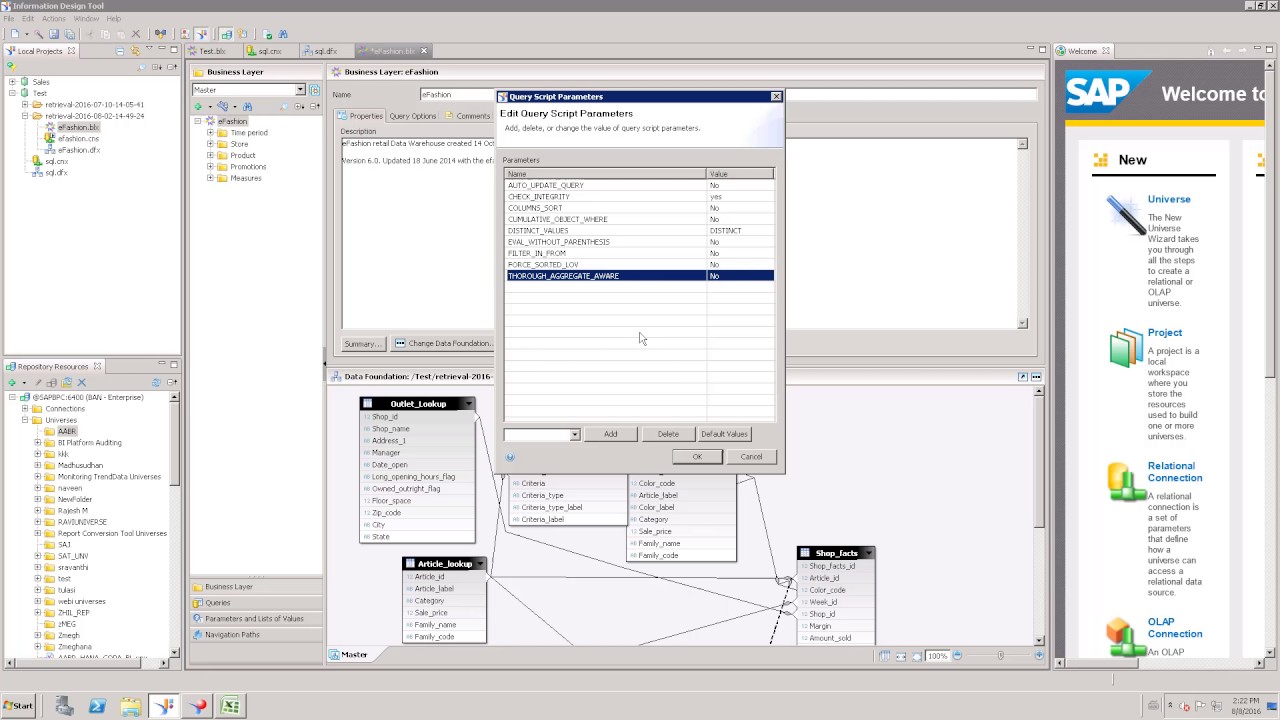Click the Default Values button

(x=724, y=434)
